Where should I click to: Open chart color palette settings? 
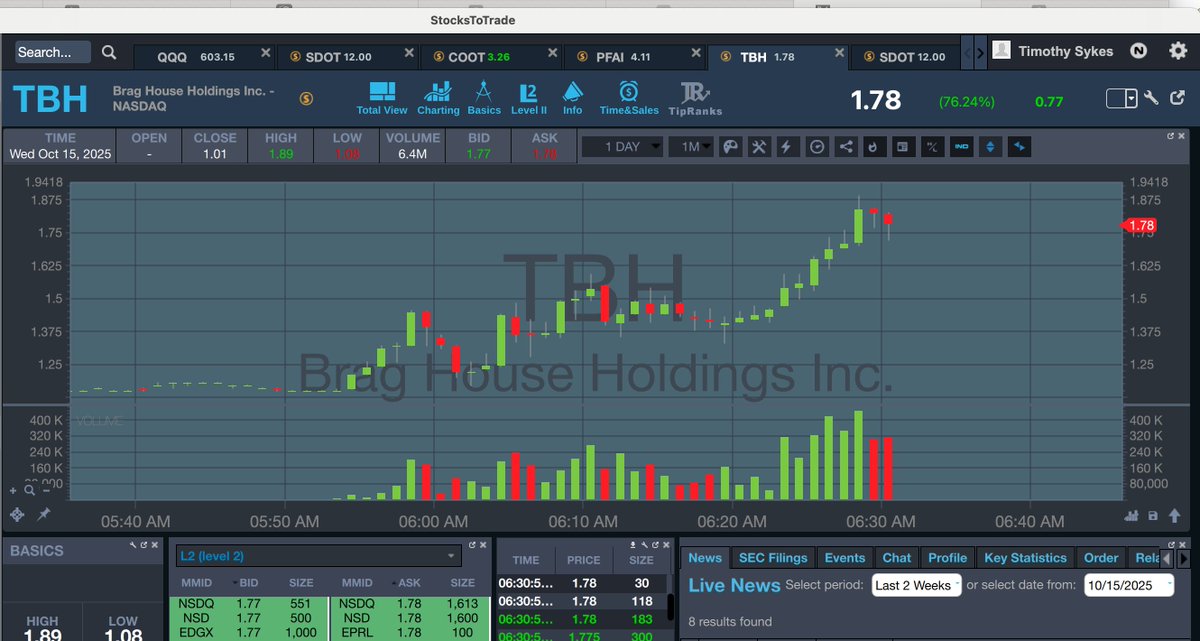click(731, 146)
